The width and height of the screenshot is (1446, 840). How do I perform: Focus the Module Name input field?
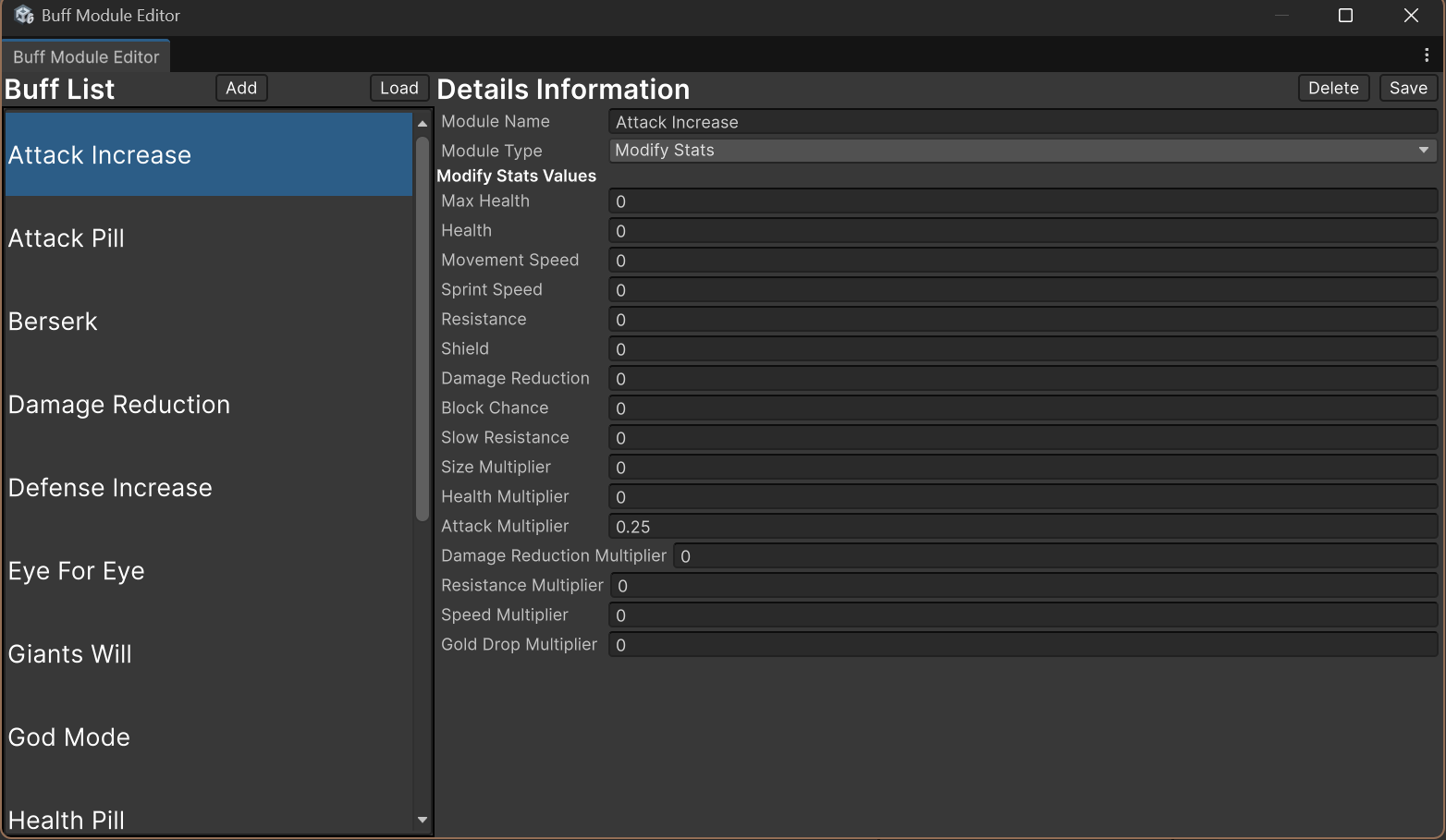[1023, 122]
